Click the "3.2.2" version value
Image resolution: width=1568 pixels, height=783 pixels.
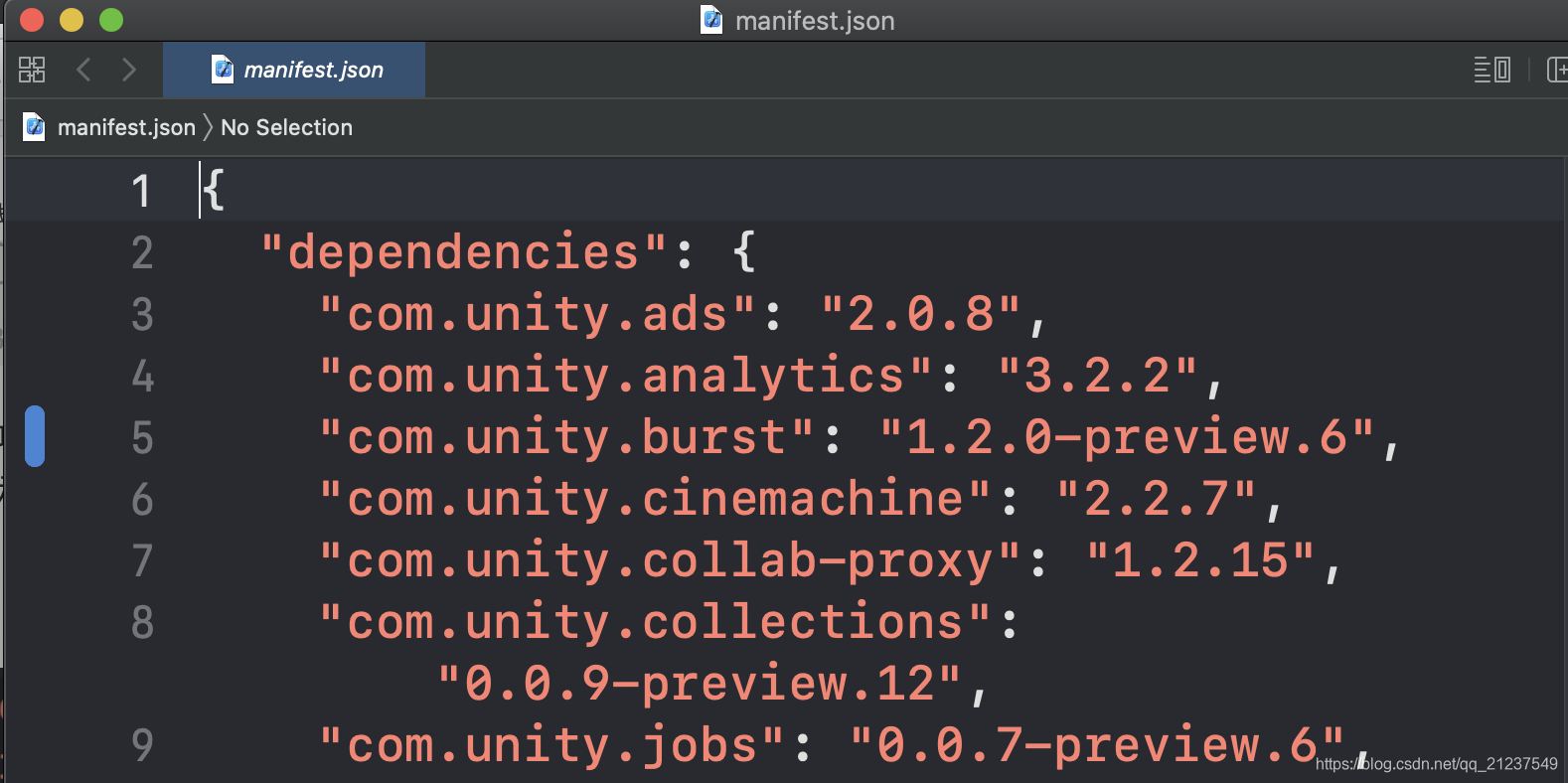pos(1098,376)
